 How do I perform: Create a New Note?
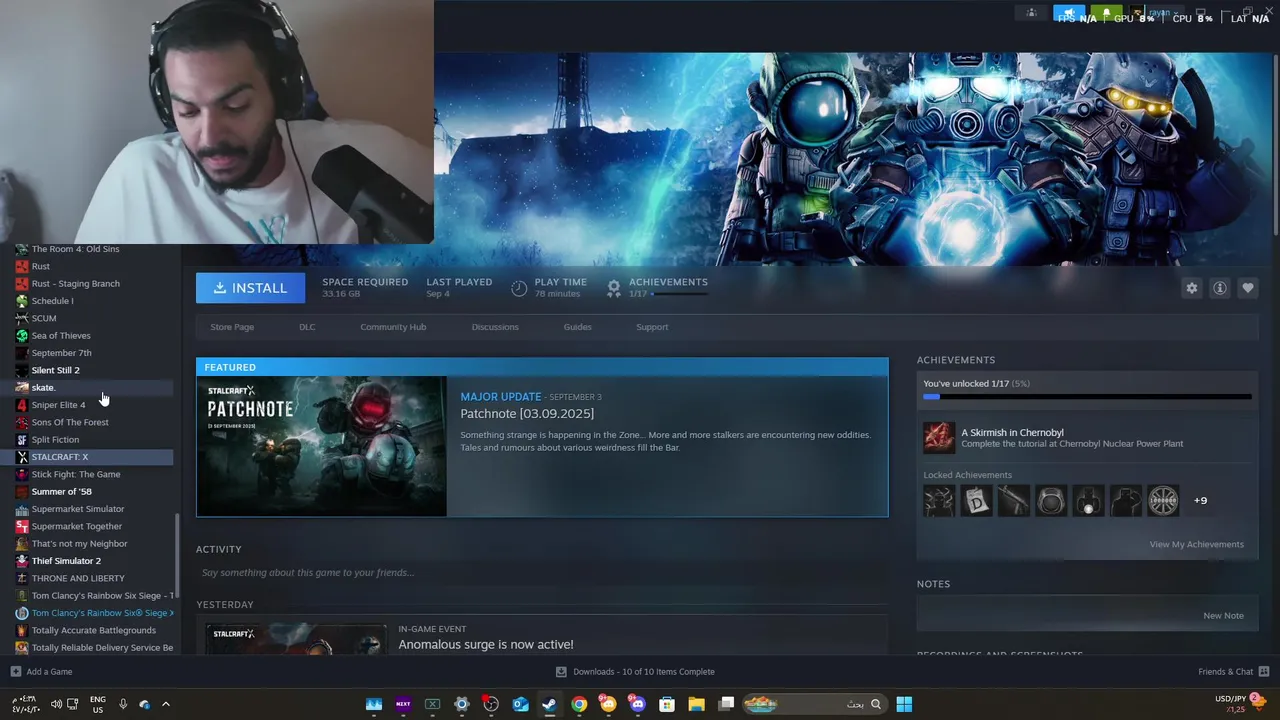[x=1223, y=616]
